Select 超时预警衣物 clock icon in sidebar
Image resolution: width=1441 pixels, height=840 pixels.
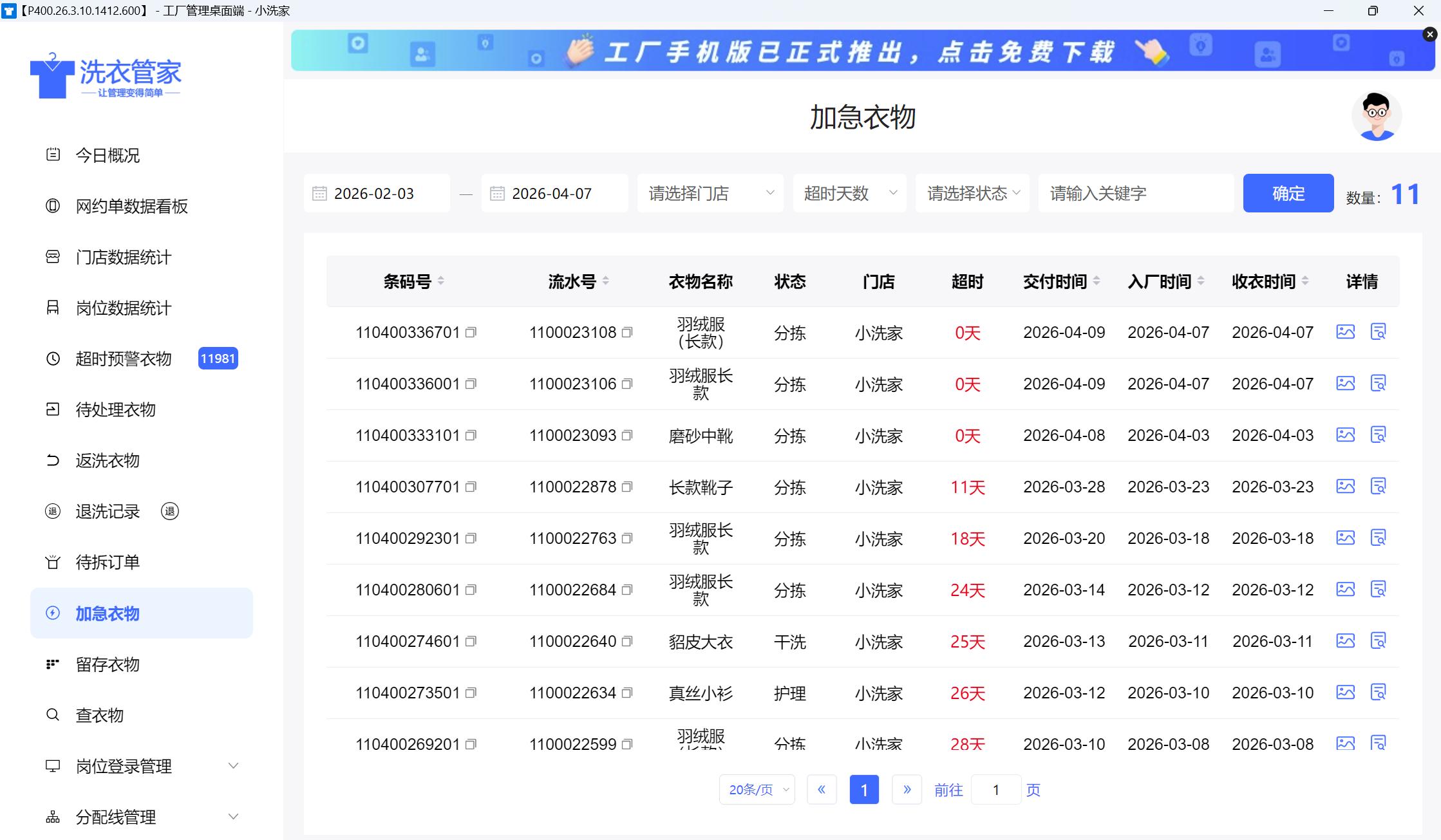(52, 359)
